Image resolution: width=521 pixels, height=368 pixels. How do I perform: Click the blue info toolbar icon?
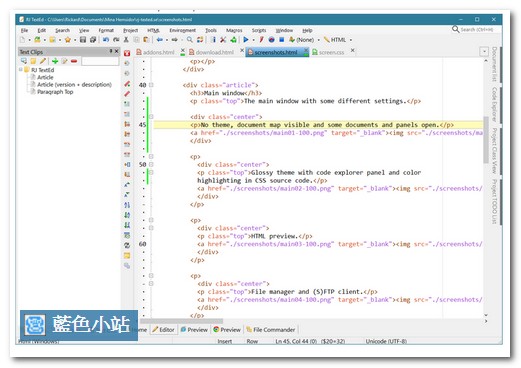pos(213,40)
